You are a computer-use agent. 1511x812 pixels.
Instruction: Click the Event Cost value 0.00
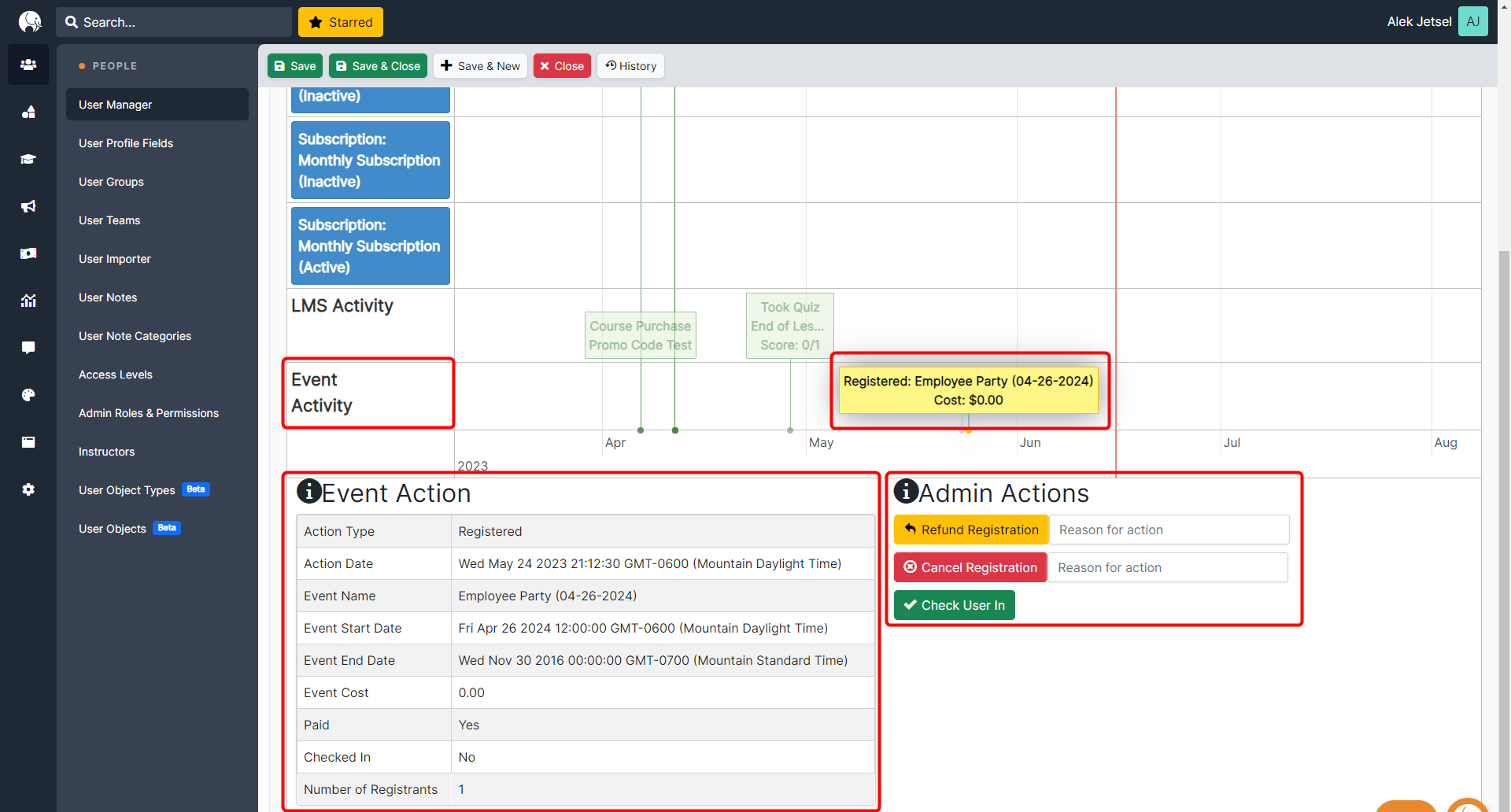click(x=471, y=692)
